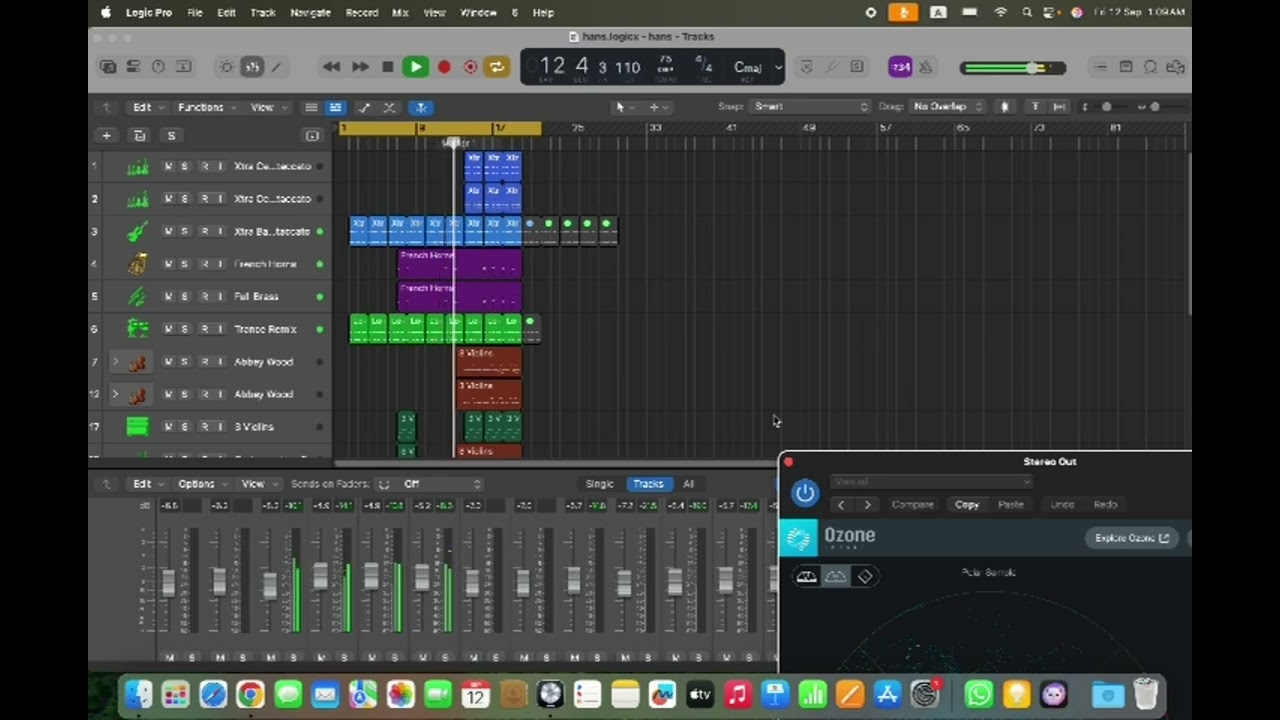Click the blue Catch Playhead button

point(421,107)
